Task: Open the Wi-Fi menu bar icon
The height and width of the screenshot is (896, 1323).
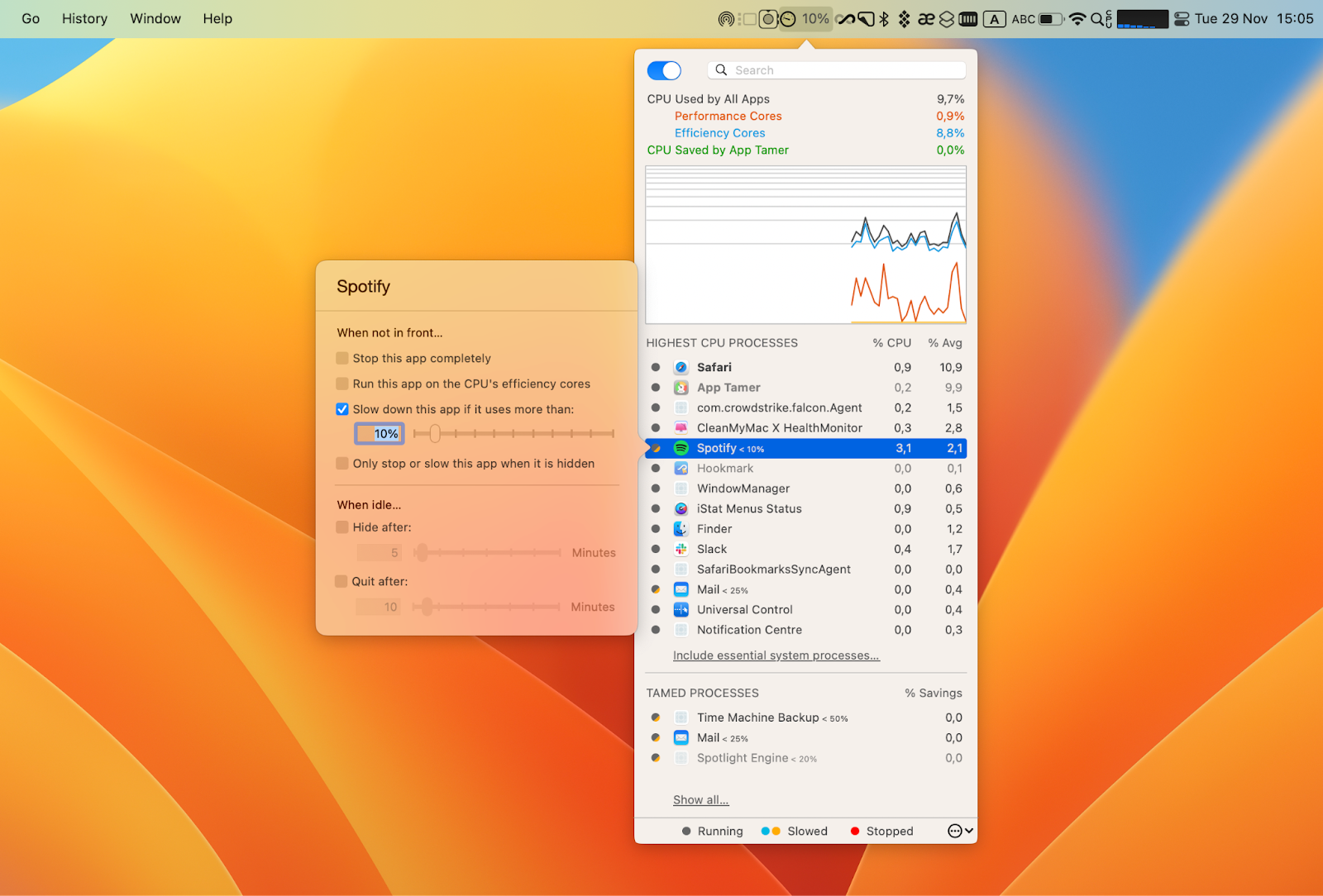Action: [1077, 19]
